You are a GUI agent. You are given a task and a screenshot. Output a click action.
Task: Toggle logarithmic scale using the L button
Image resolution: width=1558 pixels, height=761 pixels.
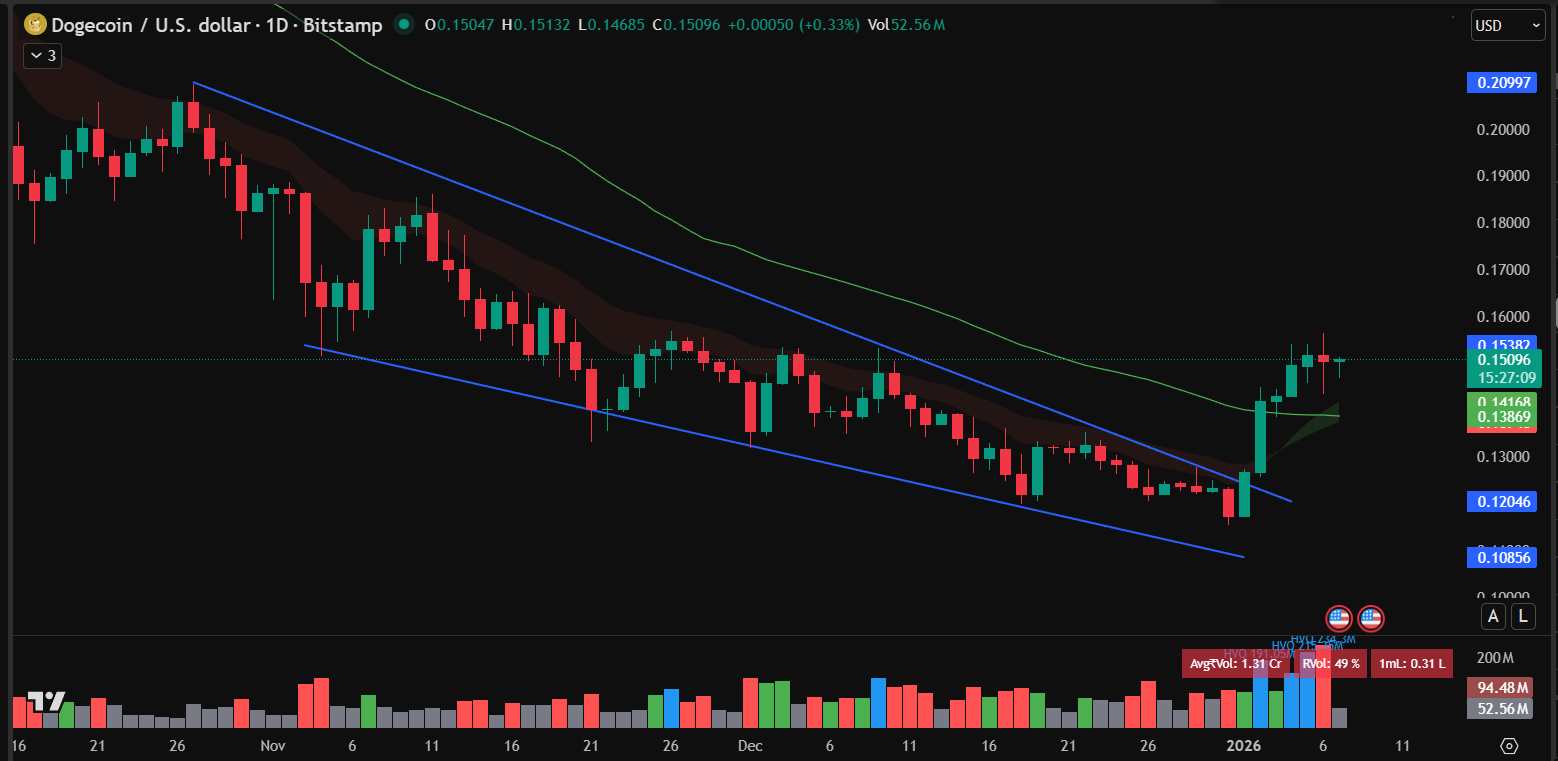coord(1523,617)
